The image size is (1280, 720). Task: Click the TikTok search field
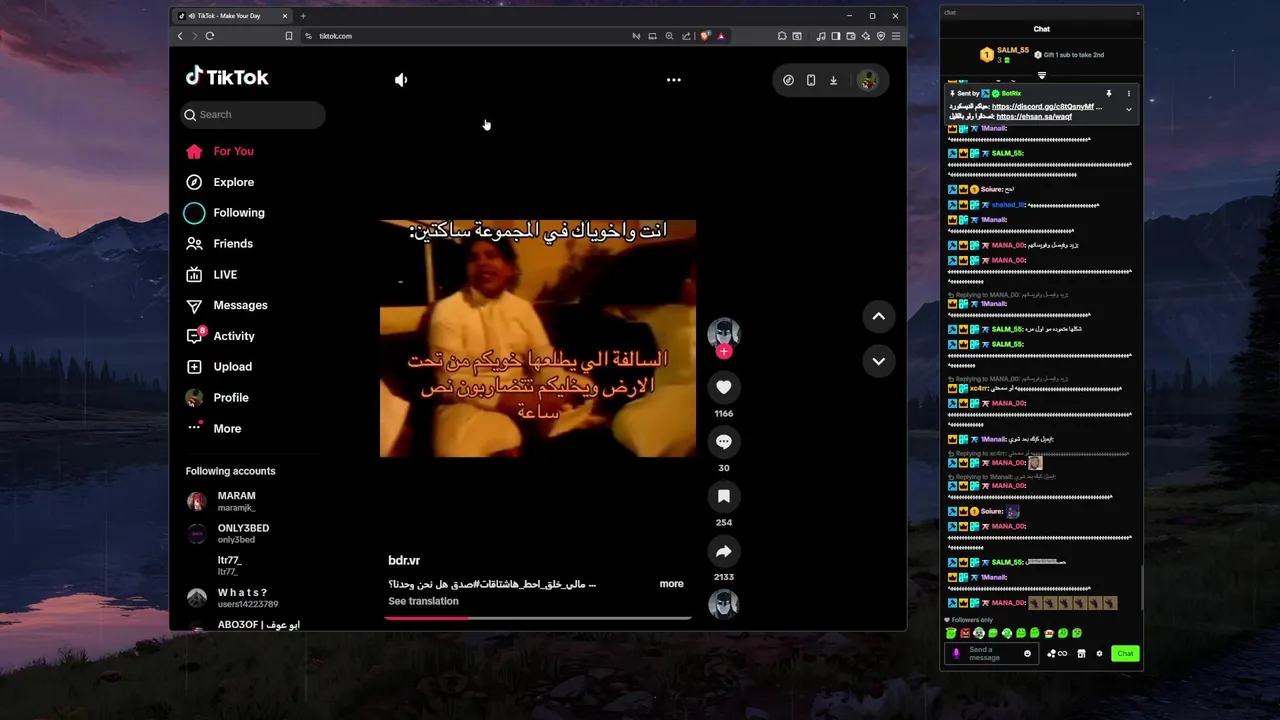tap(253, 115)
